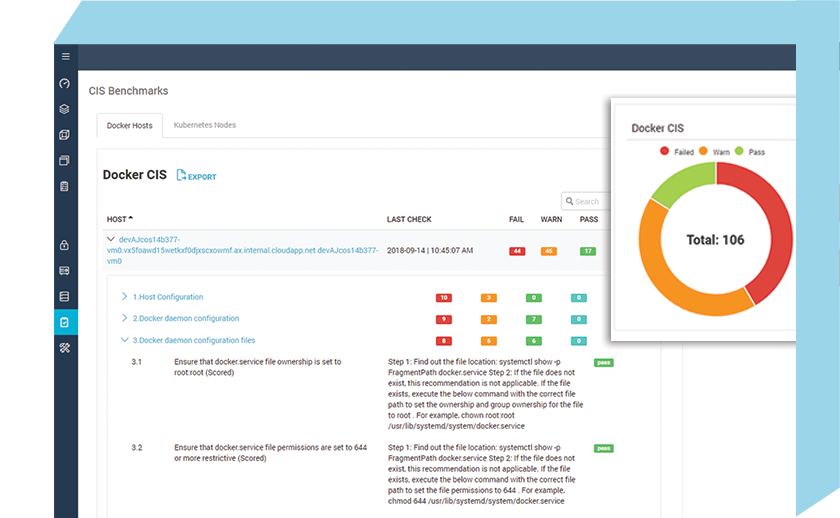Click orange badge 6 on configuration files row
The width and height of the screenshot is (840, 518).
point(489,341)
